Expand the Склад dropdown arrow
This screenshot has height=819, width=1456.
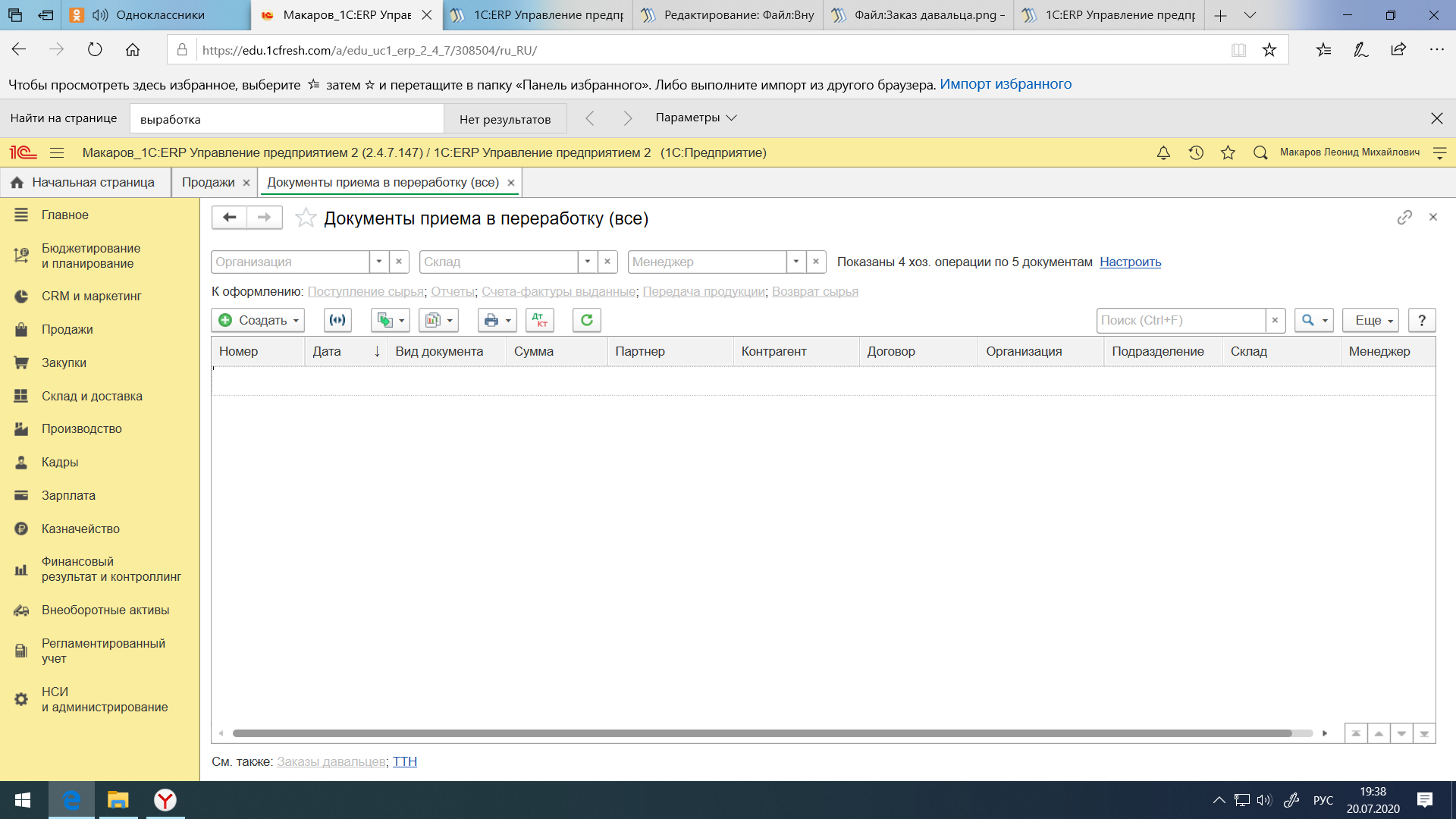pyautogui.click(x=588, y=262)
